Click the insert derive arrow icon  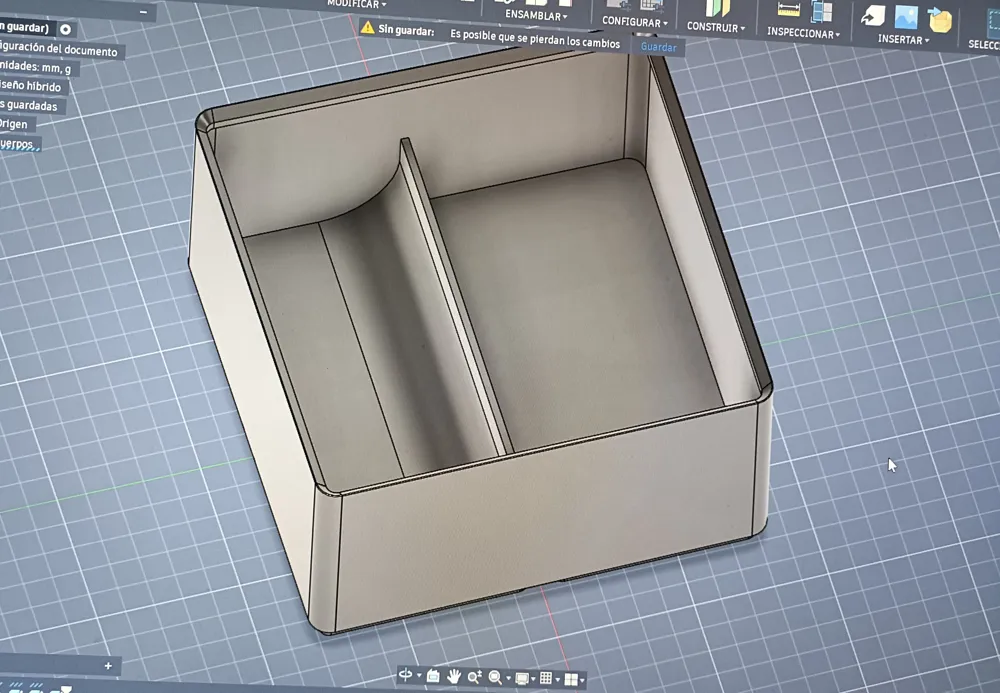(872, 16)
